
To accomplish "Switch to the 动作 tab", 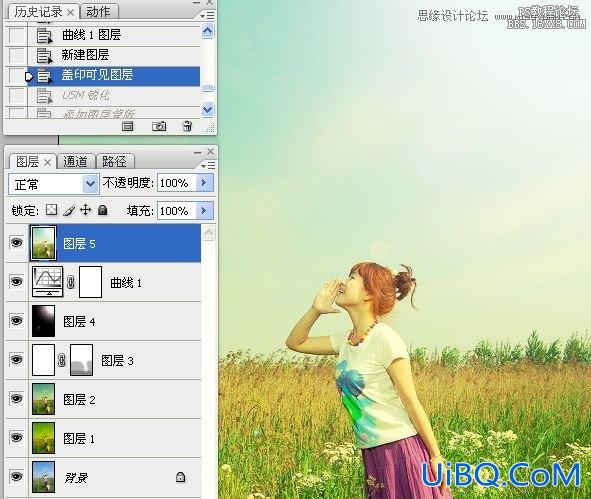I will point(99,11).
